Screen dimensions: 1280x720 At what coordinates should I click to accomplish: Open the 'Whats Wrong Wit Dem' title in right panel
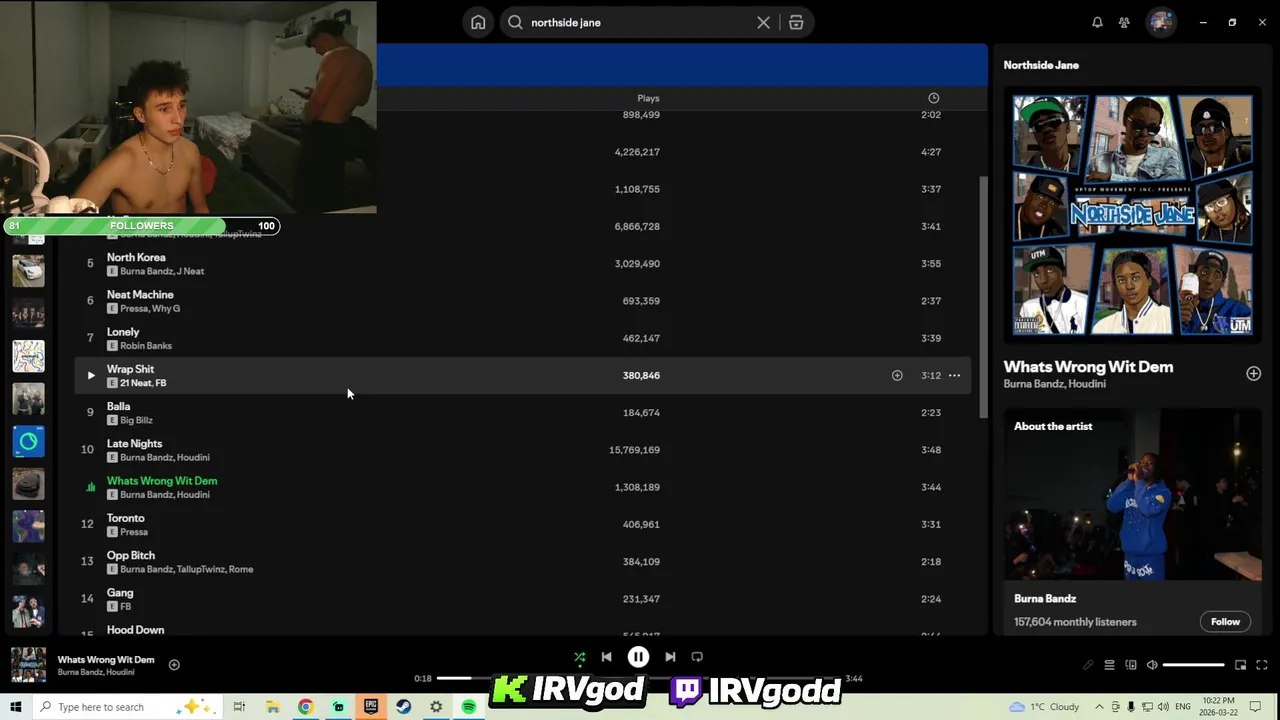click(x=1088, y=367)
